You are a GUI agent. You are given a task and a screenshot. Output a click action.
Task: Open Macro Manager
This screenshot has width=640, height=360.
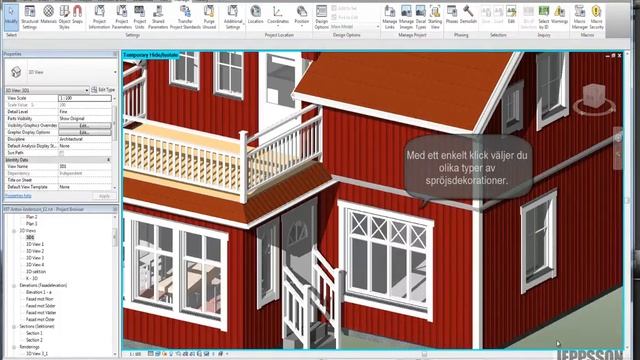[x=580, y=18]
